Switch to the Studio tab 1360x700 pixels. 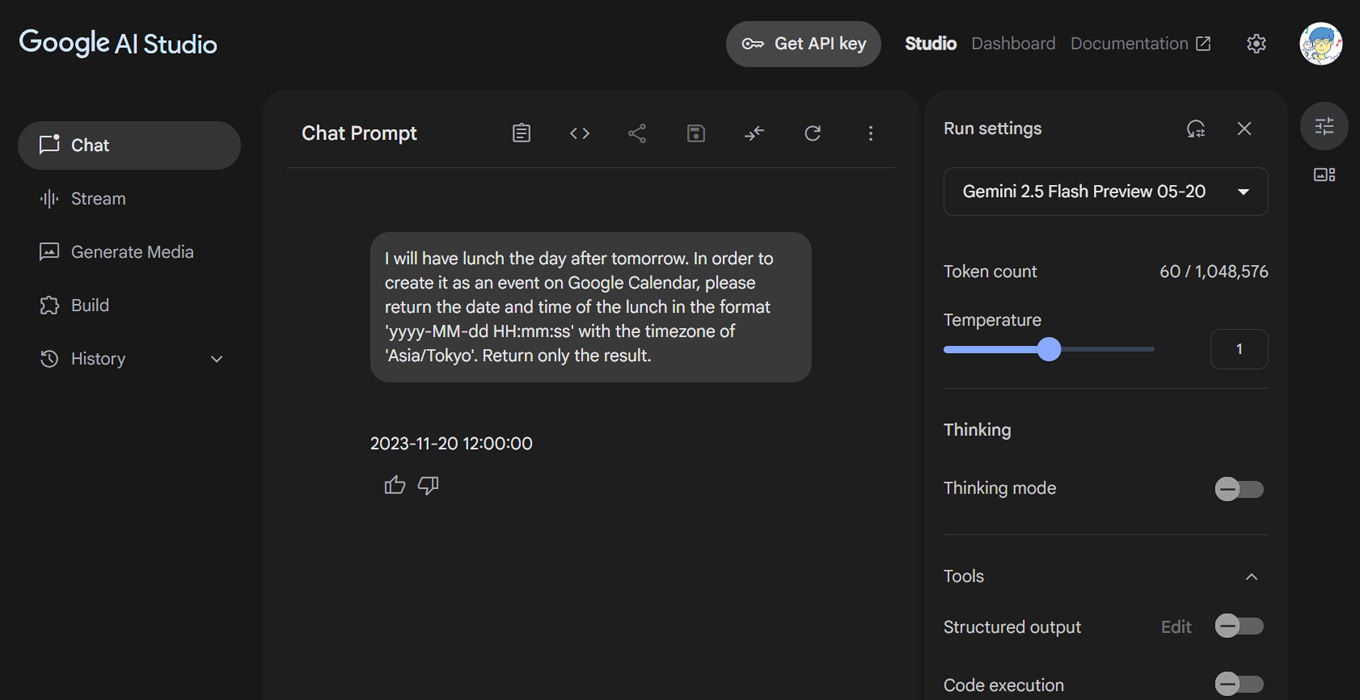point(931,44)
